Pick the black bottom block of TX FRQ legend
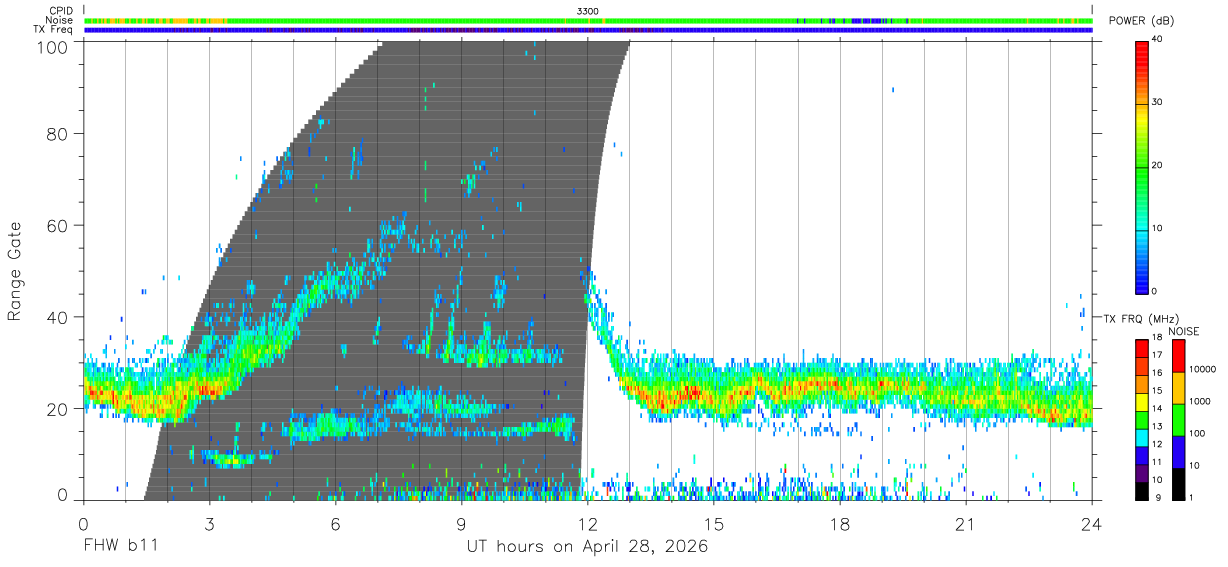1228x567 pixels. (1141, 489)
